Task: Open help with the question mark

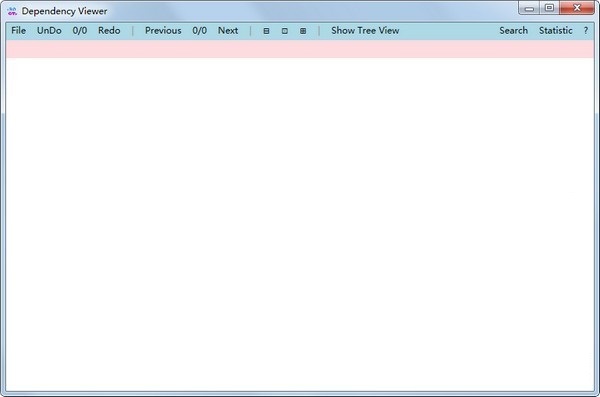Action: (586, 31)
